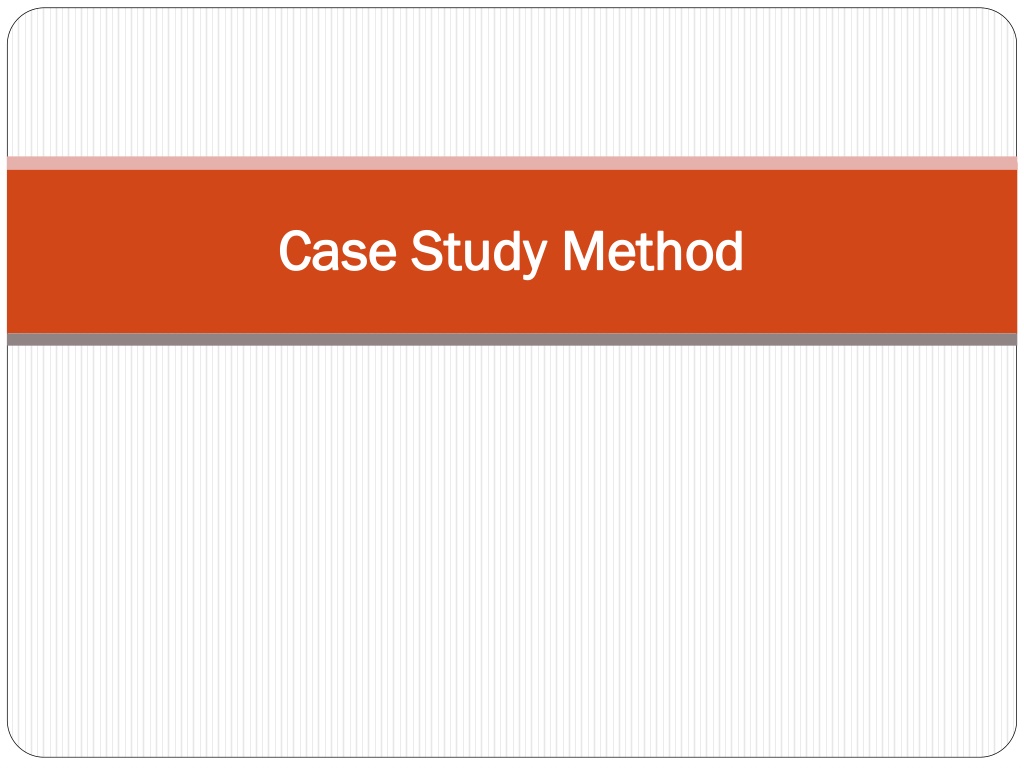
Task: Click the rounded top-right corner of the slide
Action: coord(1006,19)
